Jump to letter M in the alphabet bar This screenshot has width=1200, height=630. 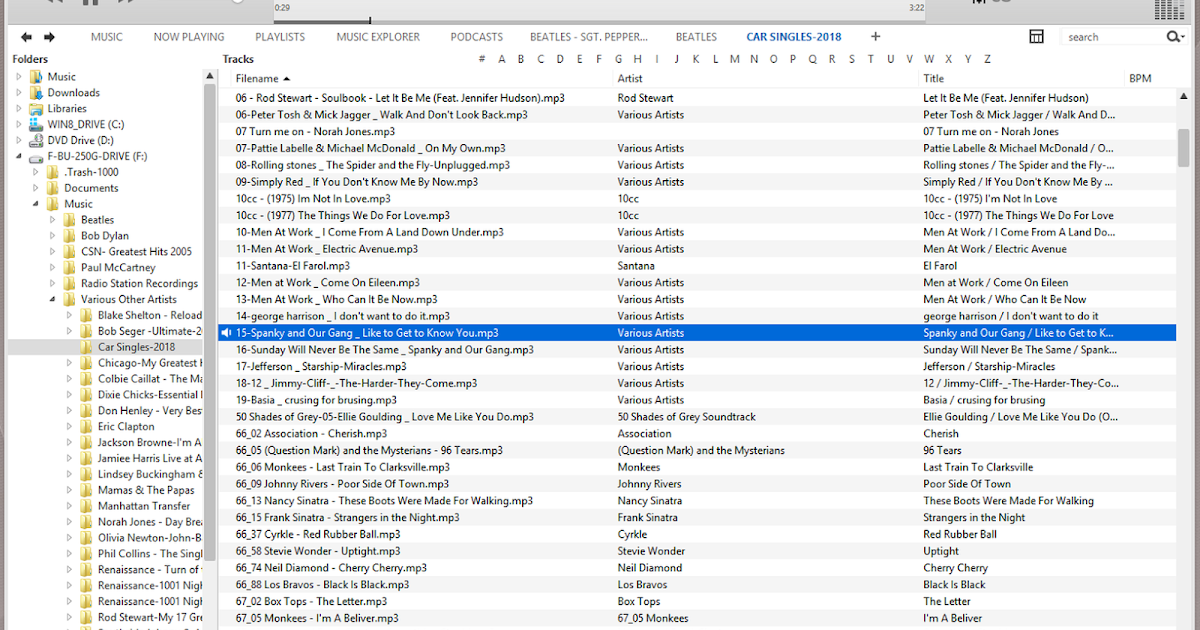[735, 59]
